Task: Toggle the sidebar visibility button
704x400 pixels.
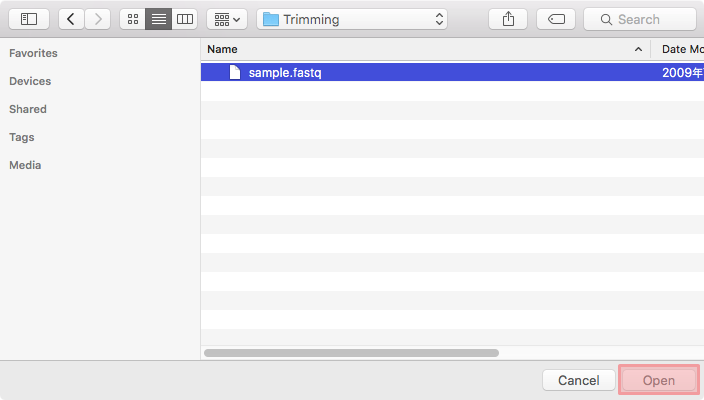Action: tap(28, 19)
